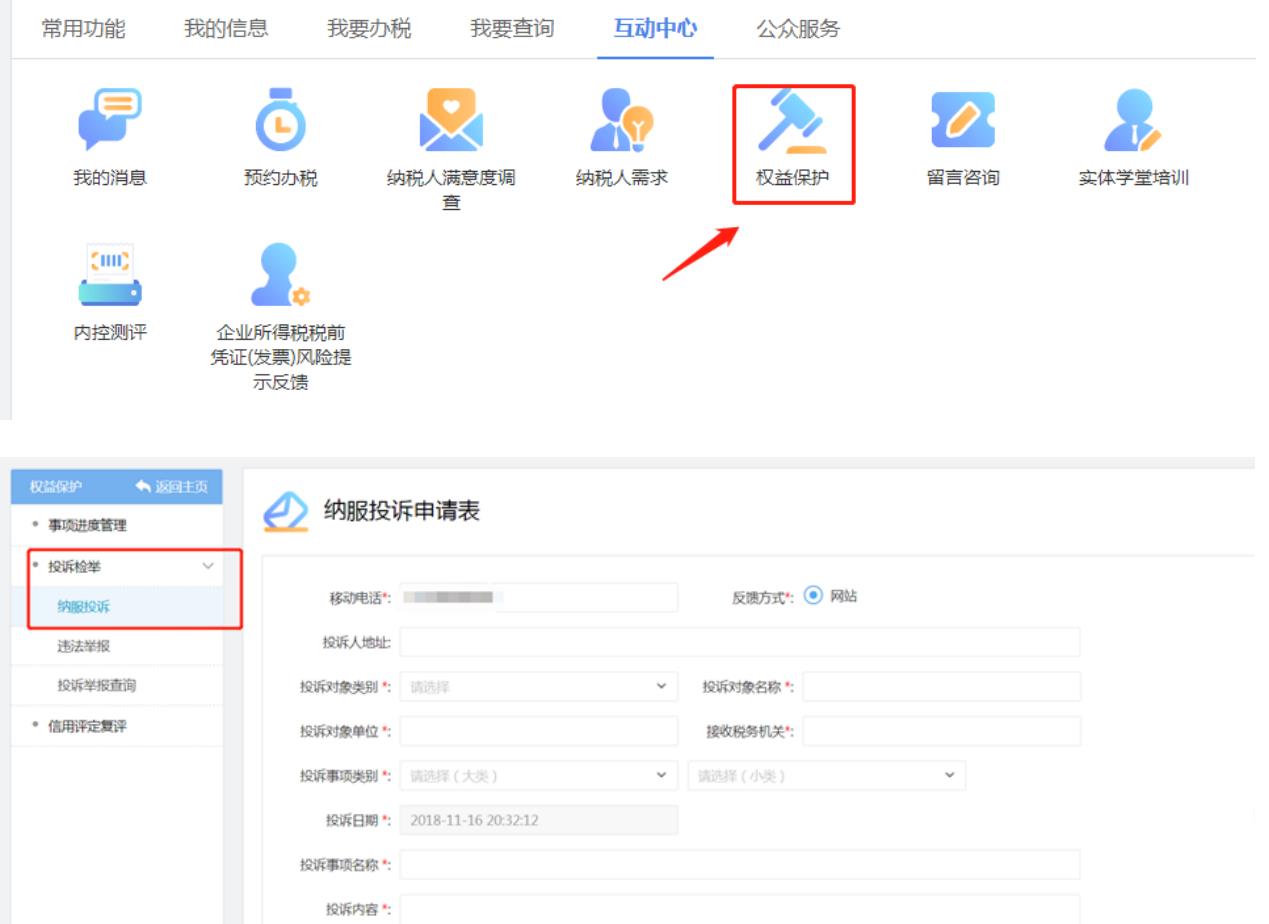
Task: Click the 留言咨询 pencil icon
Action: point(962,120)
